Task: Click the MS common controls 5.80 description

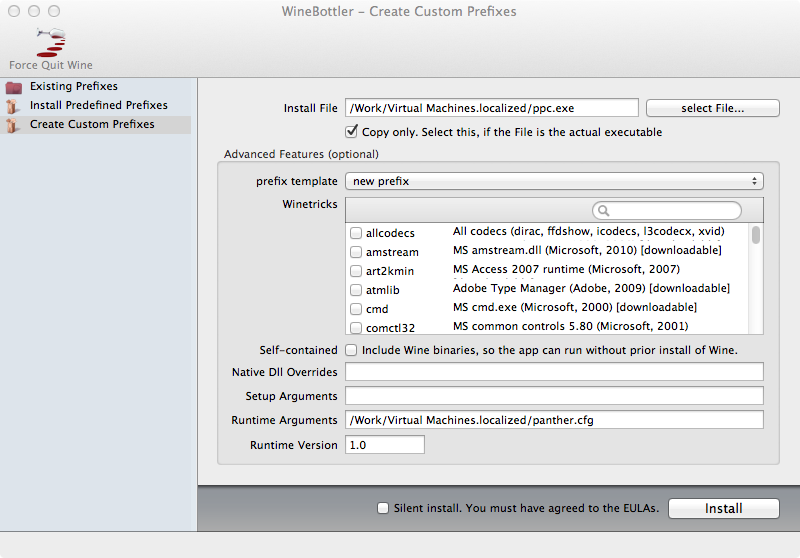Action: tap(570, 326)
